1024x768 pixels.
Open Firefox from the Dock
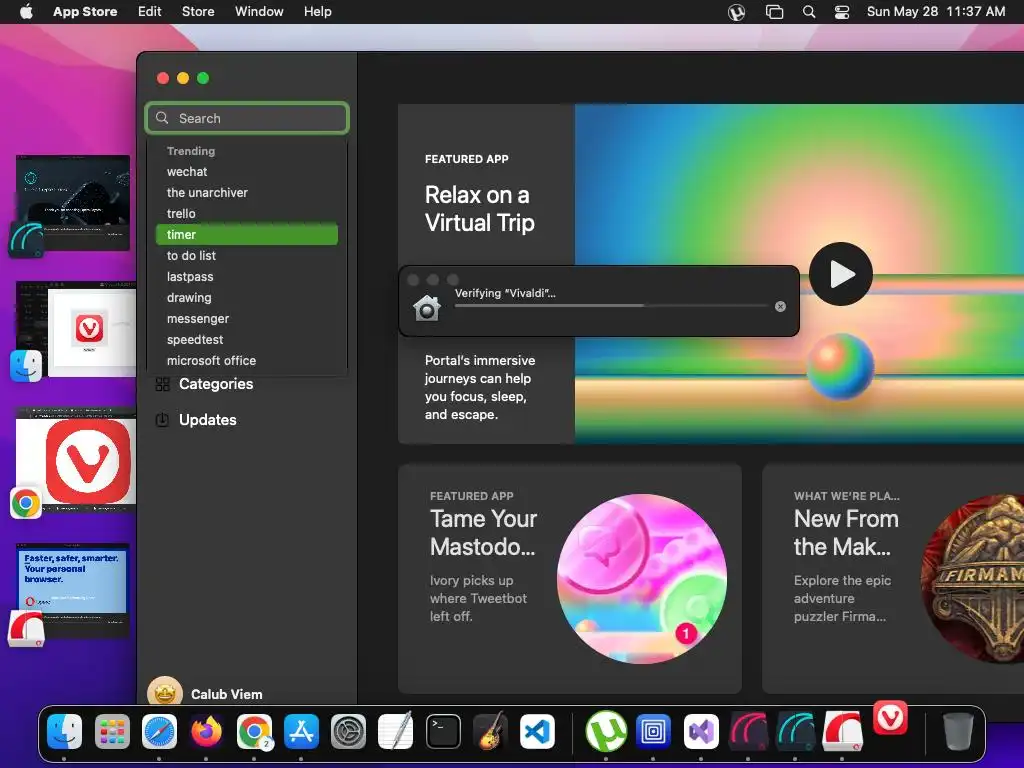pyautogui.click(x=206, y=731)
